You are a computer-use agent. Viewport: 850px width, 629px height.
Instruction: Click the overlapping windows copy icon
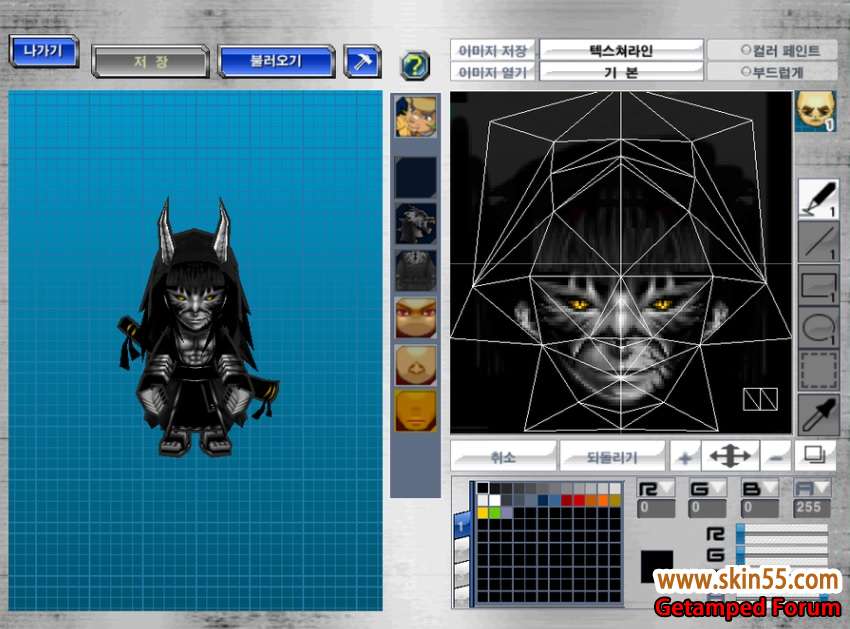coord(815,455)
